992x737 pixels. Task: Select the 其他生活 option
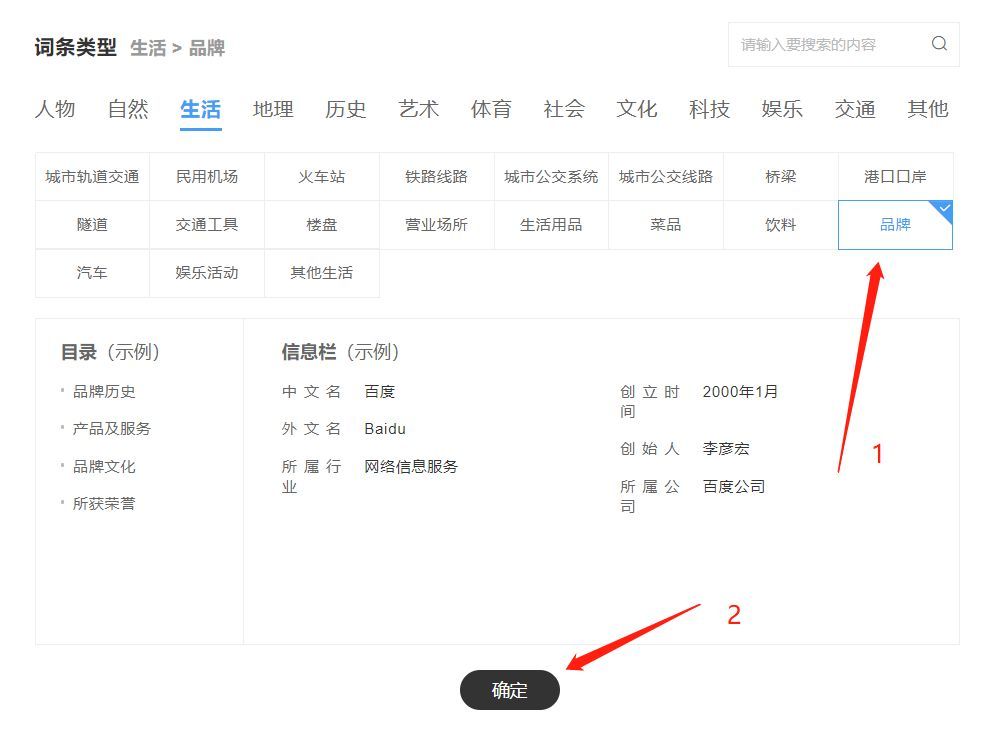(321, 273)
